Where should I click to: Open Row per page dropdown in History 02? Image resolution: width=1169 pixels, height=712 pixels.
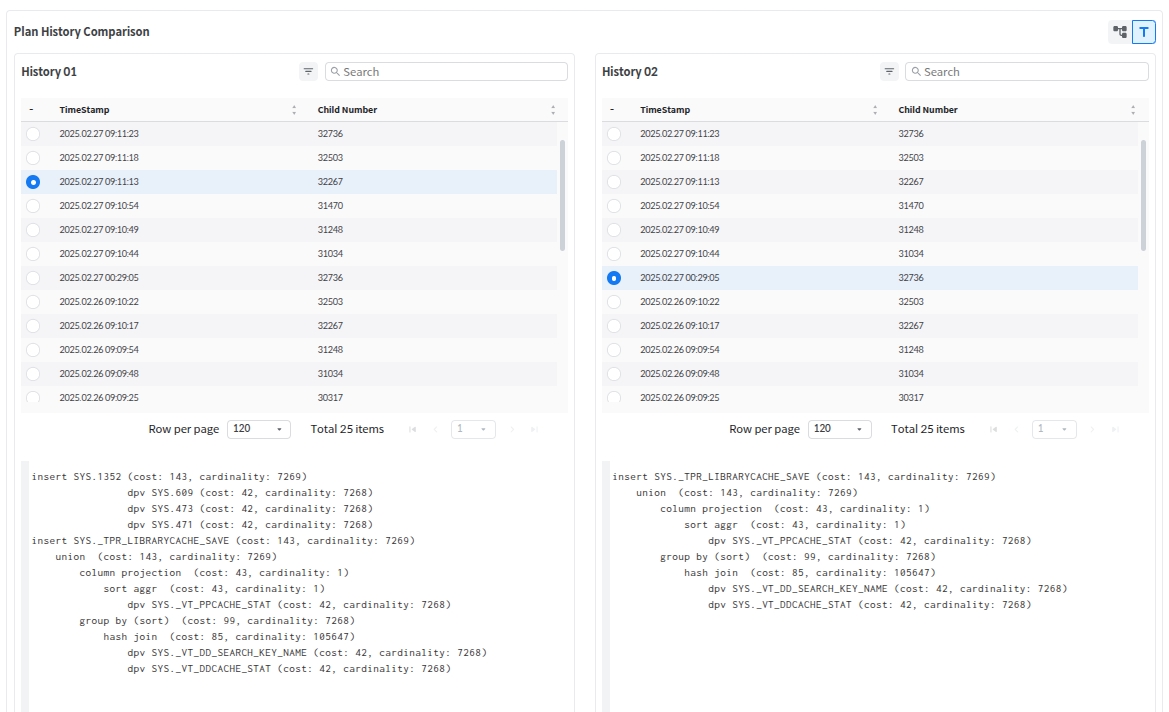(x=839, y=429)
